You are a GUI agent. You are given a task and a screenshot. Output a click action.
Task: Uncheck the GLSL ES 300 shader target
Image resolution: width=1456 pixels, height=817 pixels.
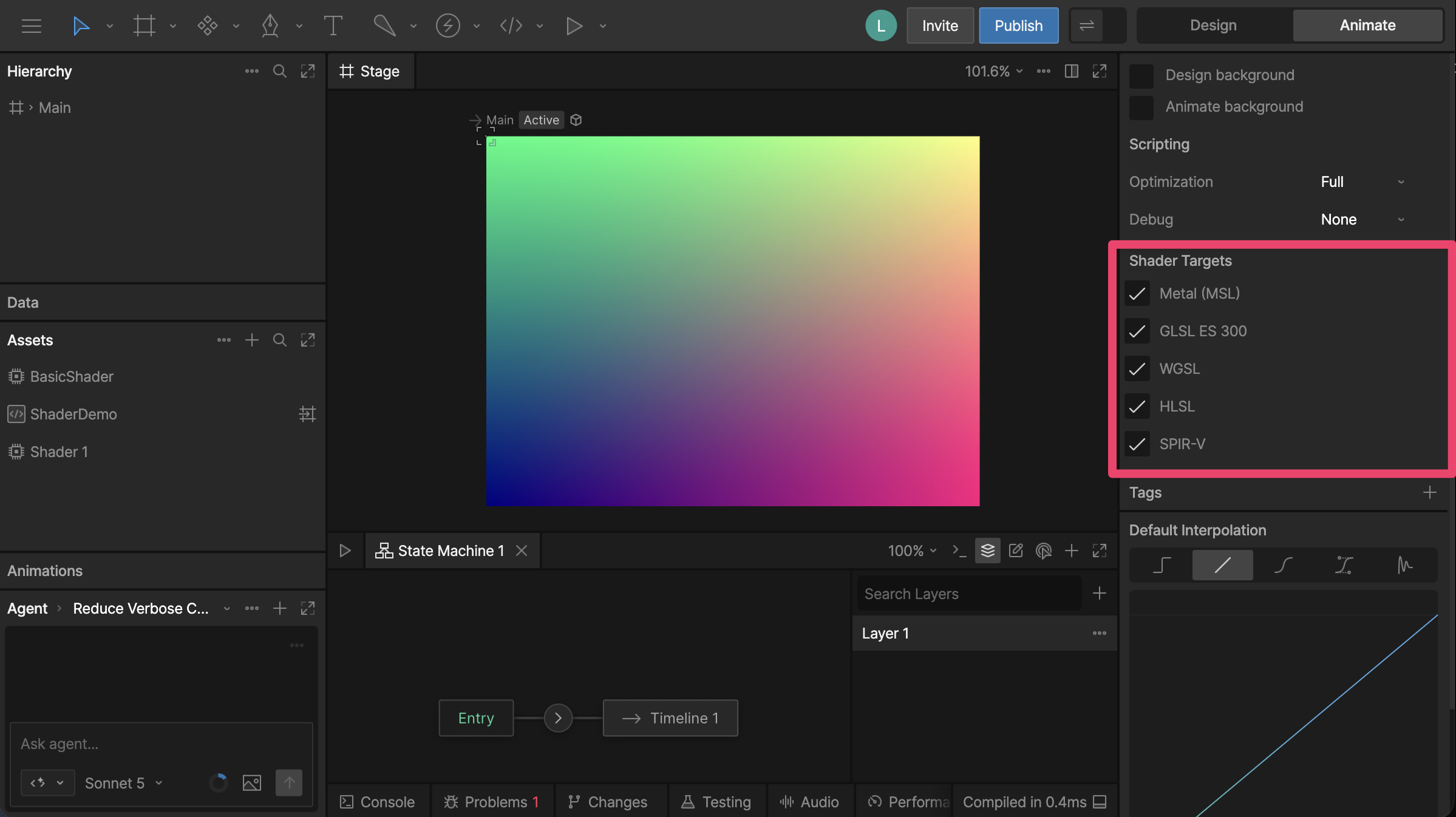[1137, 331]
